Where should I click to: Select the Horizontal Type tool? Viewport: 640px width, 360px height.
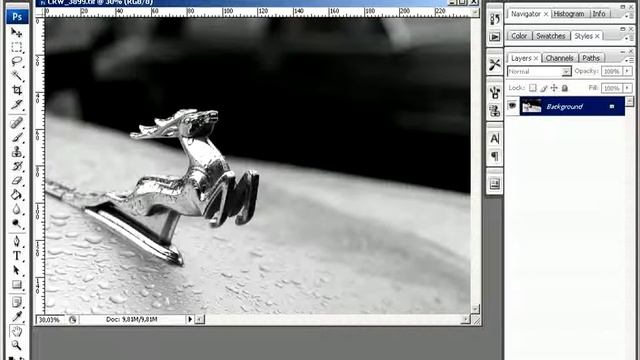coord(16,256)
